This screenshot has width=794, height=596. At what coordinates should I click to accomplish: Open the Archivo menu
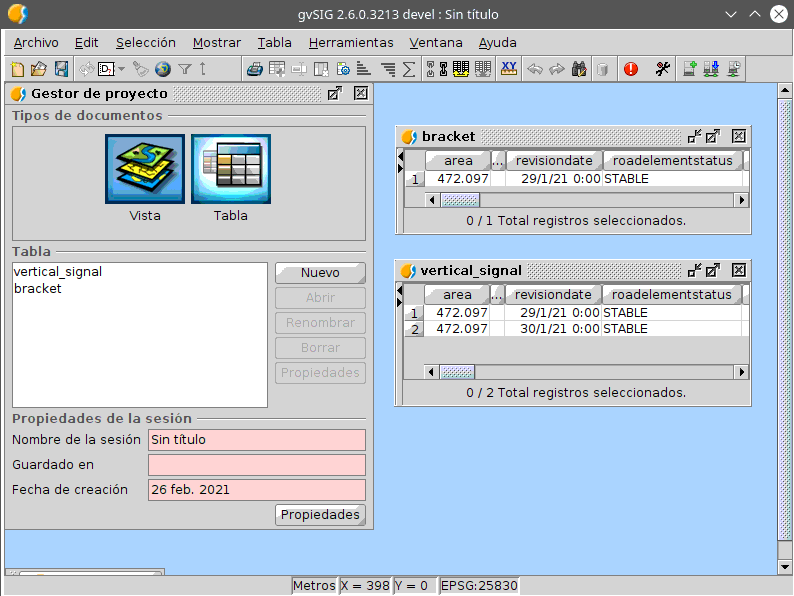point(36,43)
